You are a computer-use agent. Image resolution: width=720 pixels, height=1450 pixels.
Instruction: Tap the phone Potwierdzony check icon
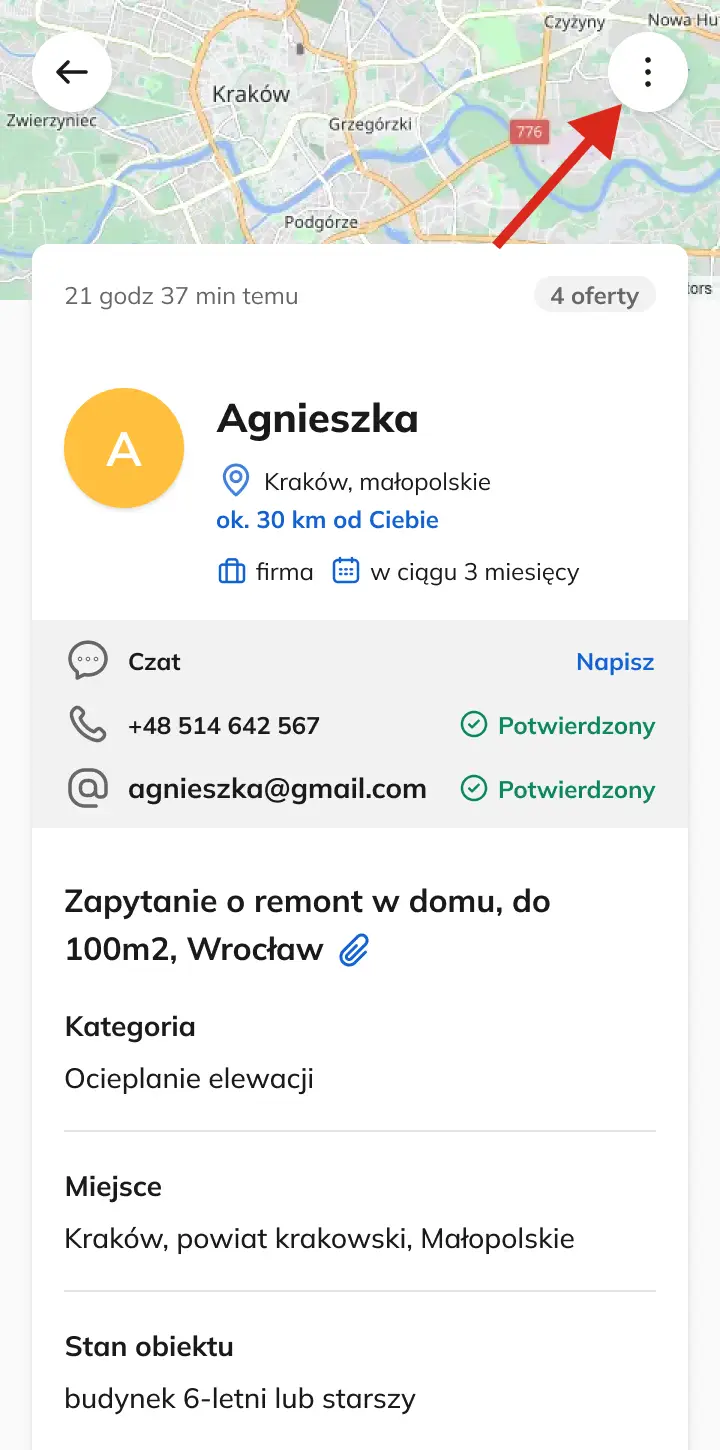(x=473, y=725)
